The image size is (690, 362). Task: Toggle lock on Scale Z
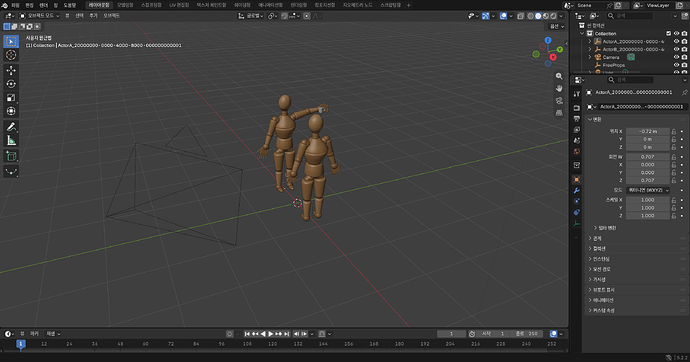click(x=674, y=216)
